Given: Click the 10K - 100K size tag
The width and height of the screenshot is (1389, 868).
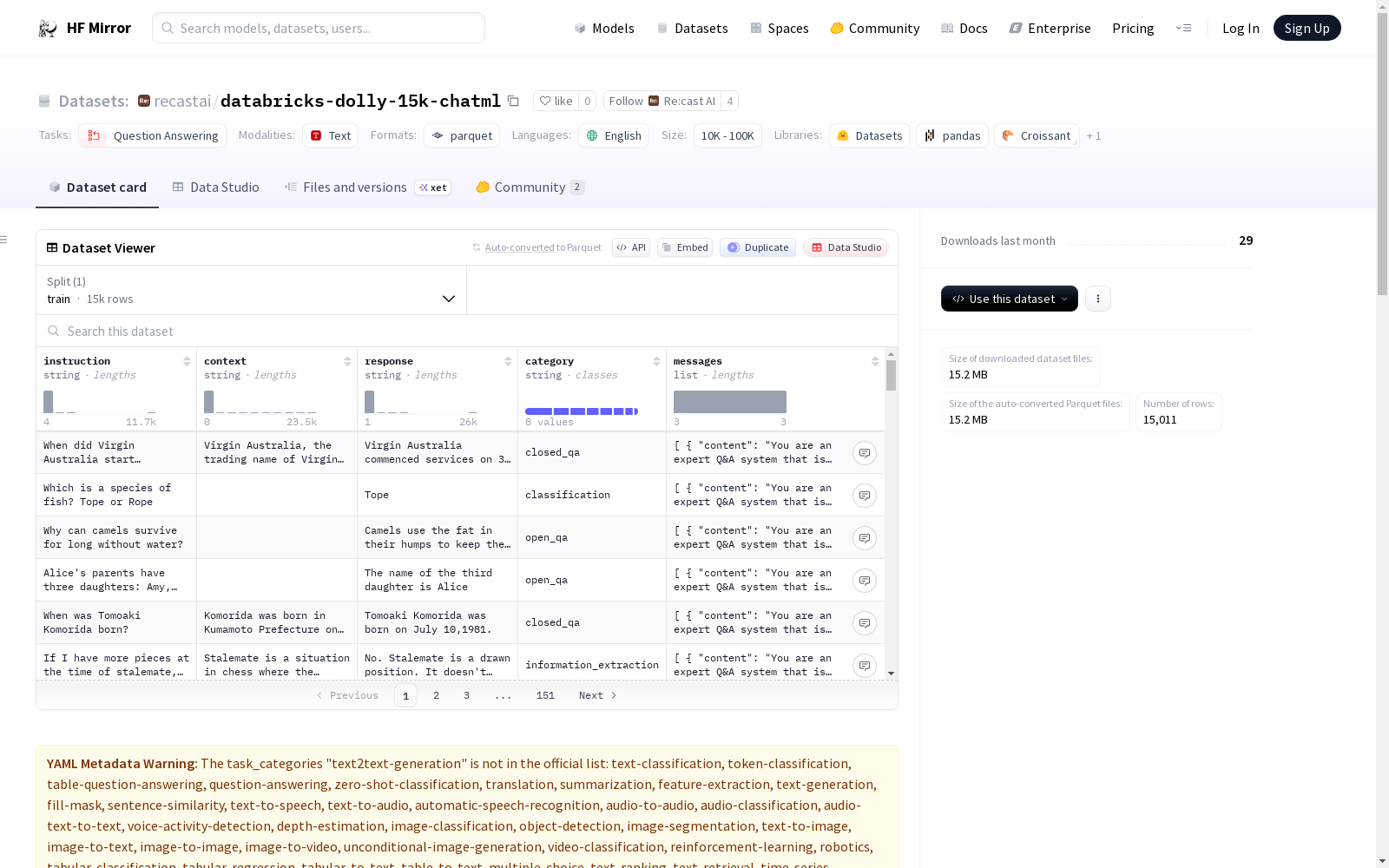Looking at the screenshot, I should click(x=727, y=135).
